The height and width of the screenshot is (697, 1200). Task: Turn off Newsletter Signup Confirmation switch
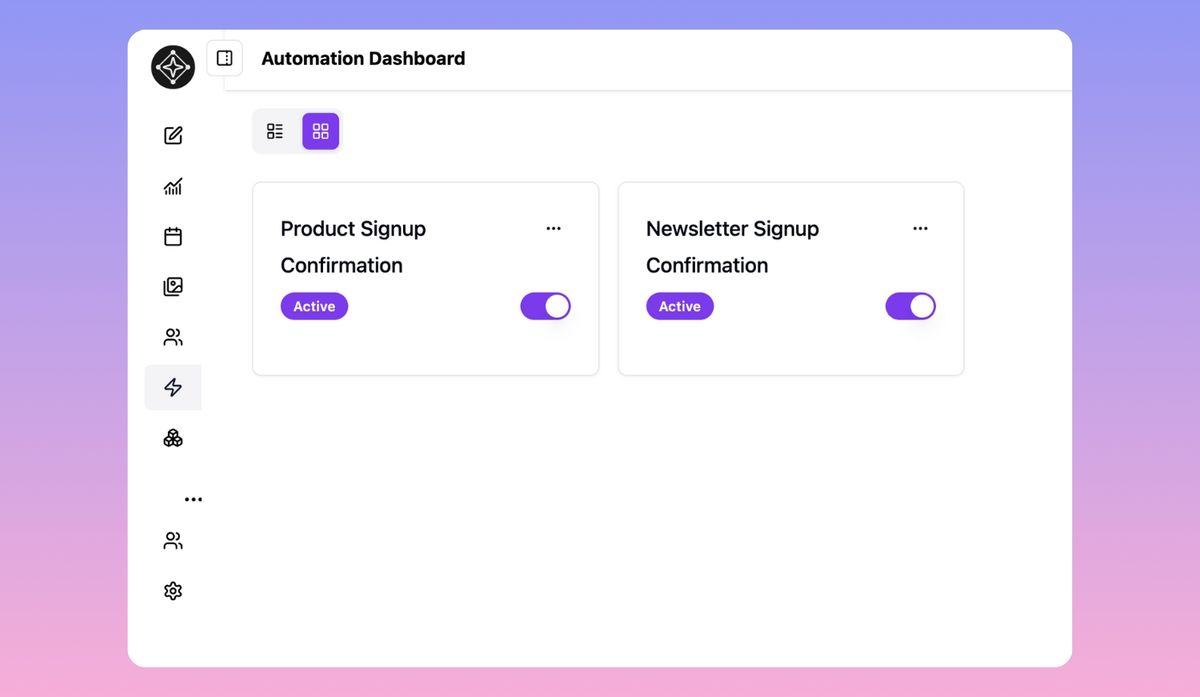(911, 306)
